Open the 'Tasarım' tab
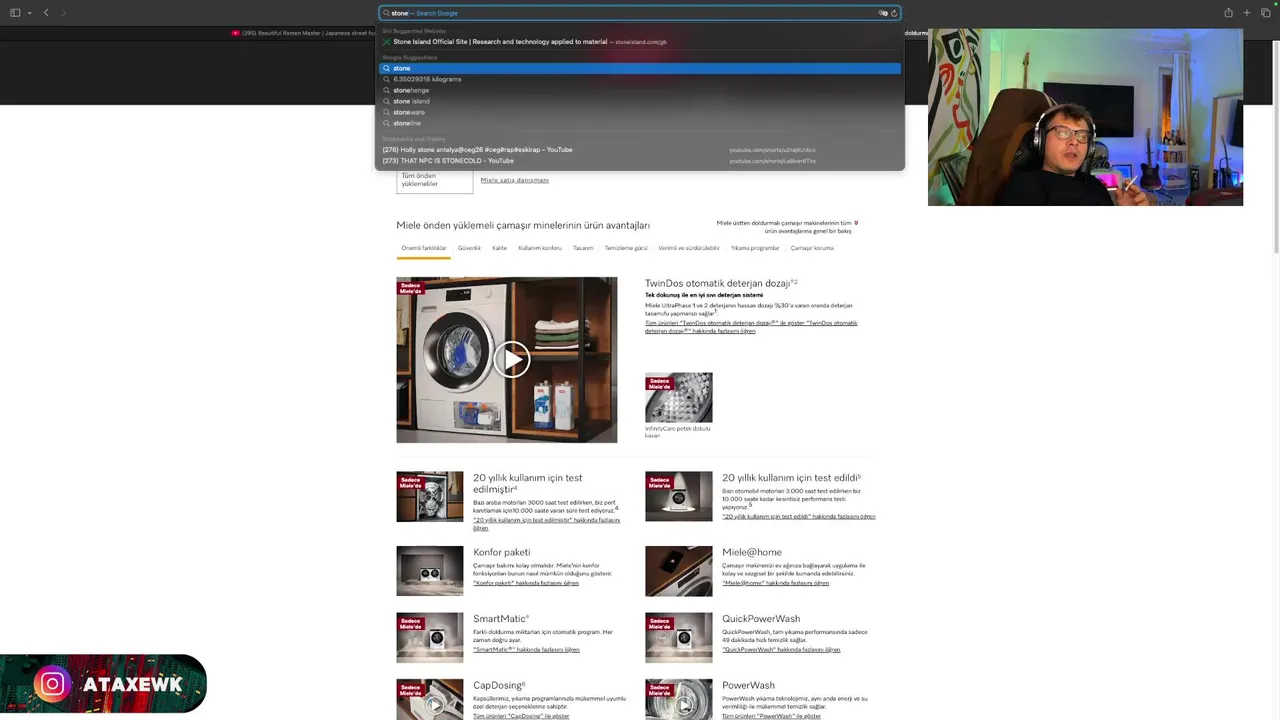 (x=583, y=248)
